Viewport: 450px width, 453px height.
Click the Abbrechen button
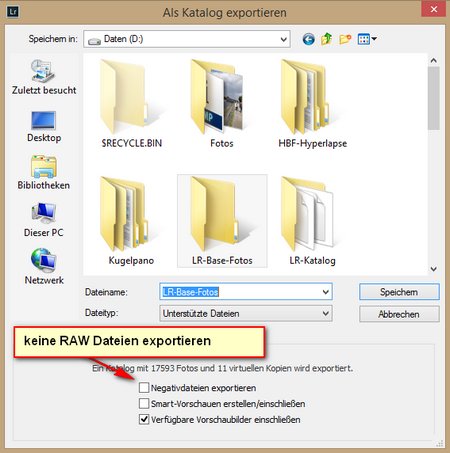pos(399,314)
